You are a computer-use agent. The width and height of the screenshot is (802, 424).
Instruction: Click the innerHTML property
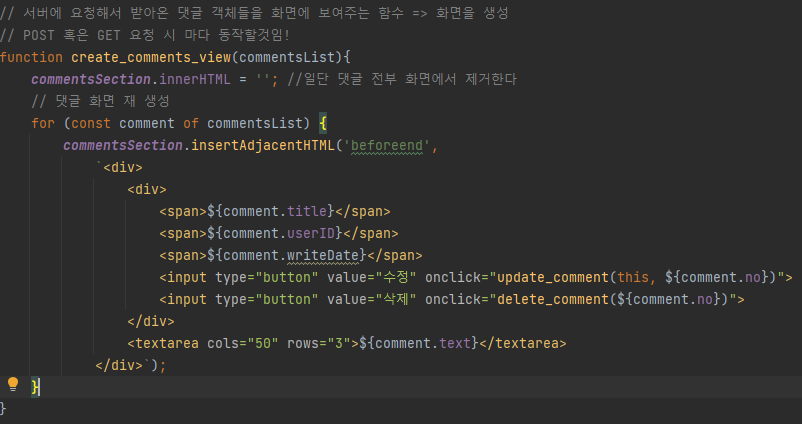pos(195,79)
